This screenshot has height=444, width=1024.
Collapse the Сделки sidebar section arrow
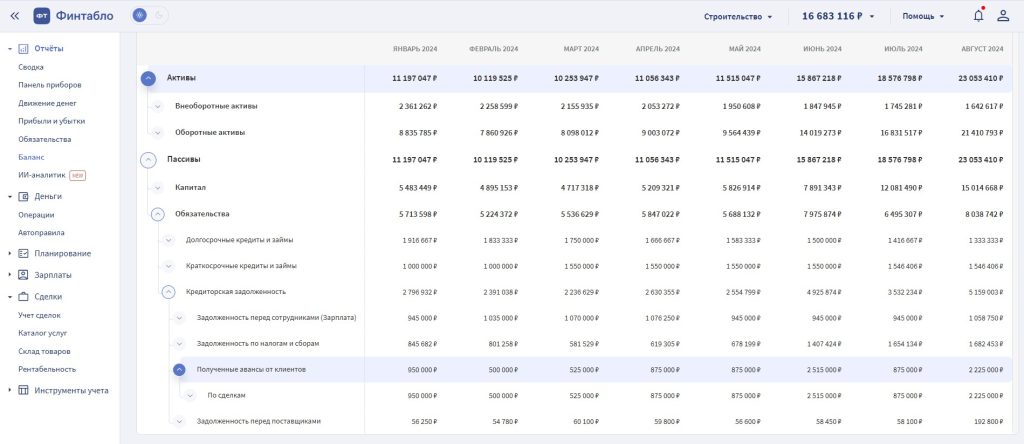(10, 296)
